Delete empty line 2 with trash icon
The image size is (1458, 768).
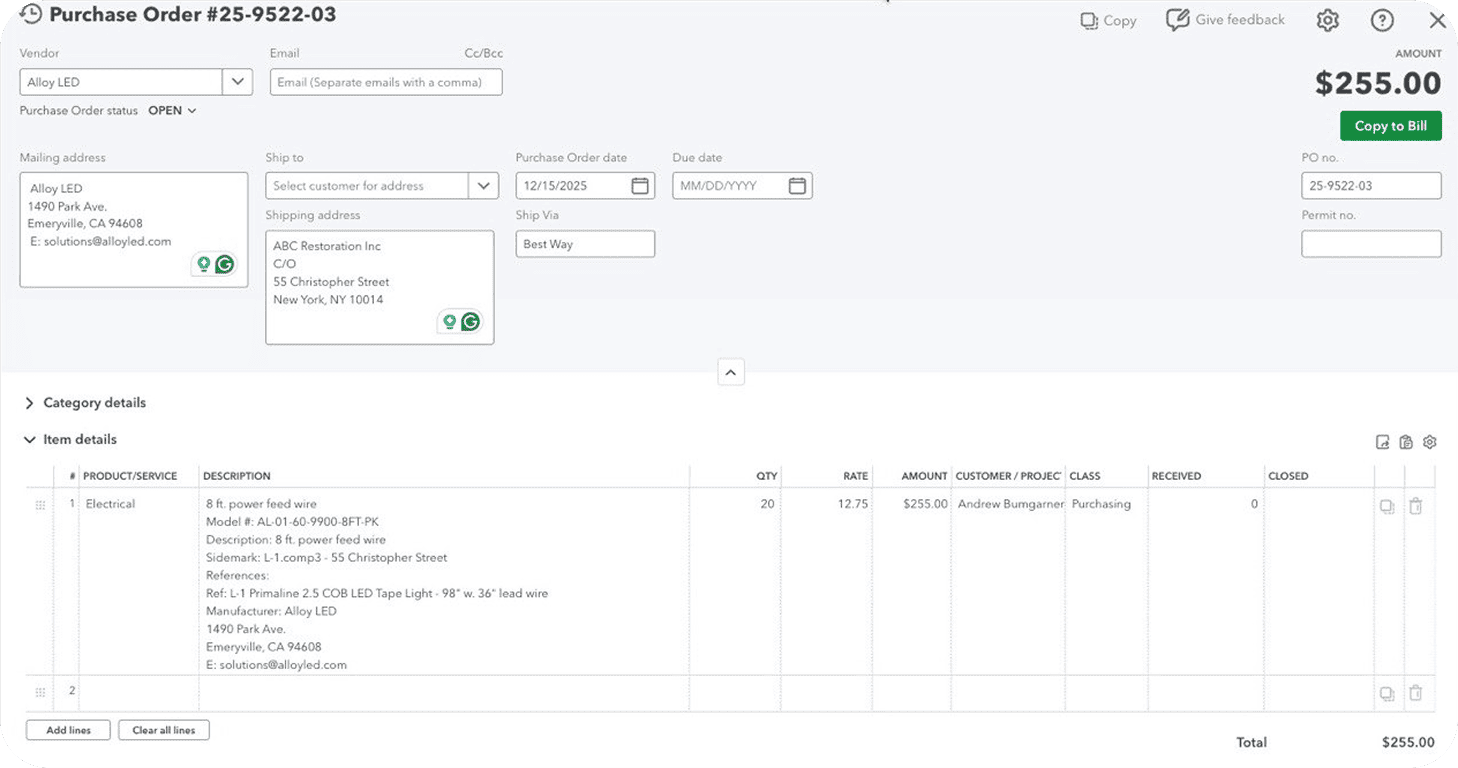click(x=1416, y=693)
